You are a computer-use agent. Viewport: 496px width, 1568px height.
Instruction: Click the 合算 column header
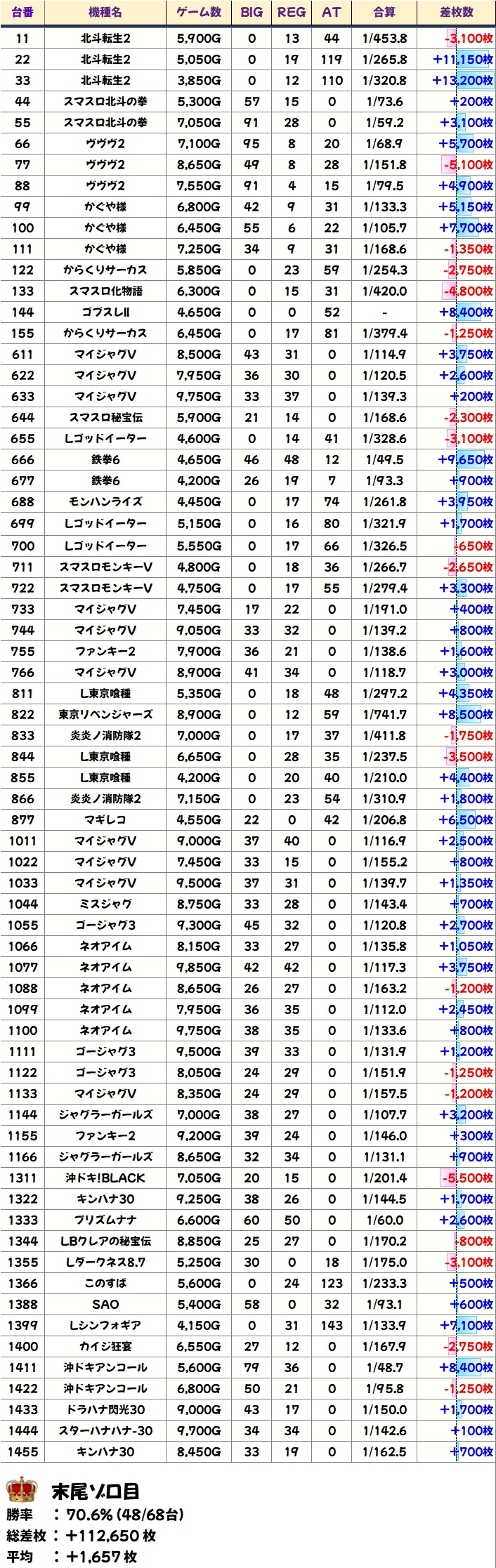click(384, 12)
